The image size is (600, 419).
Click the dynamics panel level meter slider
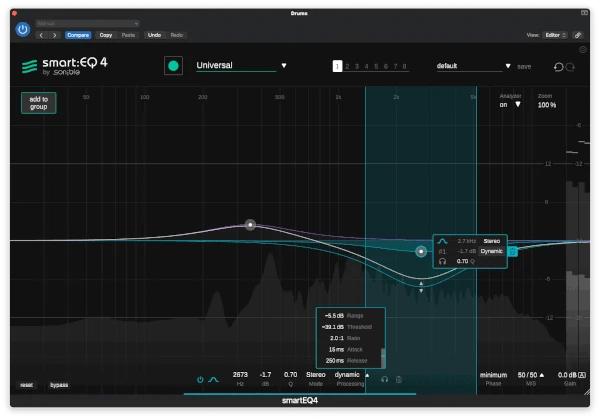tap(383, 357)
